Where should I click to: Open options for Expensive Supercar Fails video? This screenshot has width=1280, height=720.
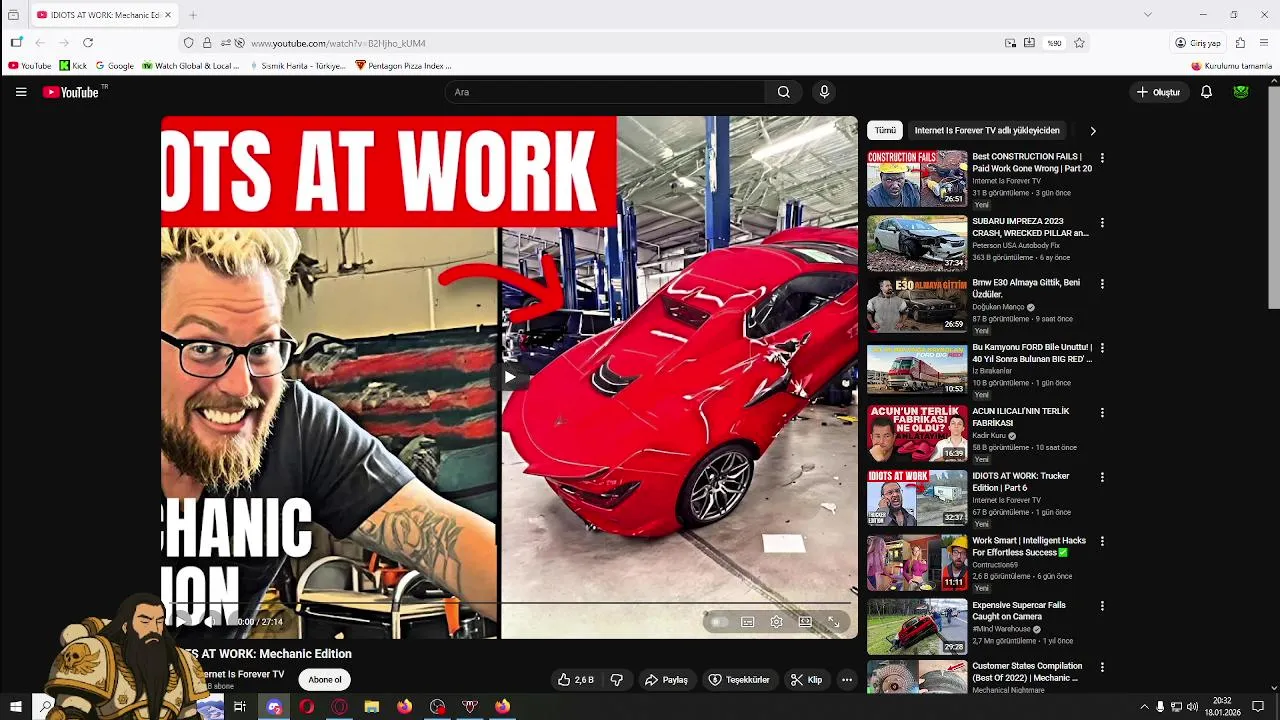click(x=1102, y=606)
